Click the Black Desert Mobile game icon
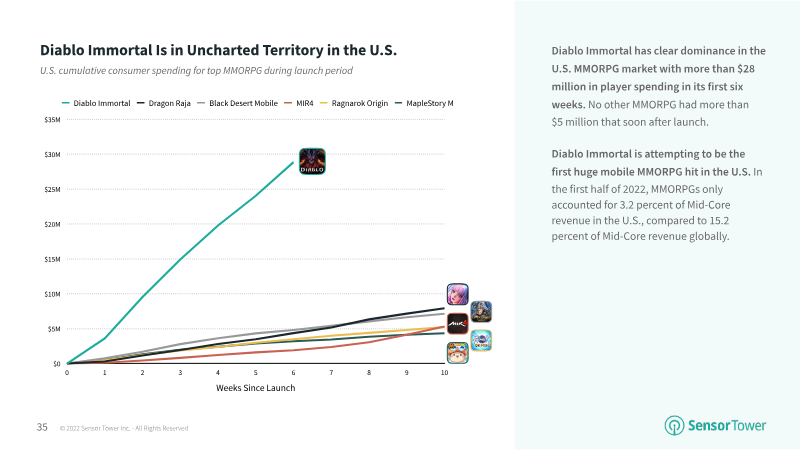 coord(481,312)
